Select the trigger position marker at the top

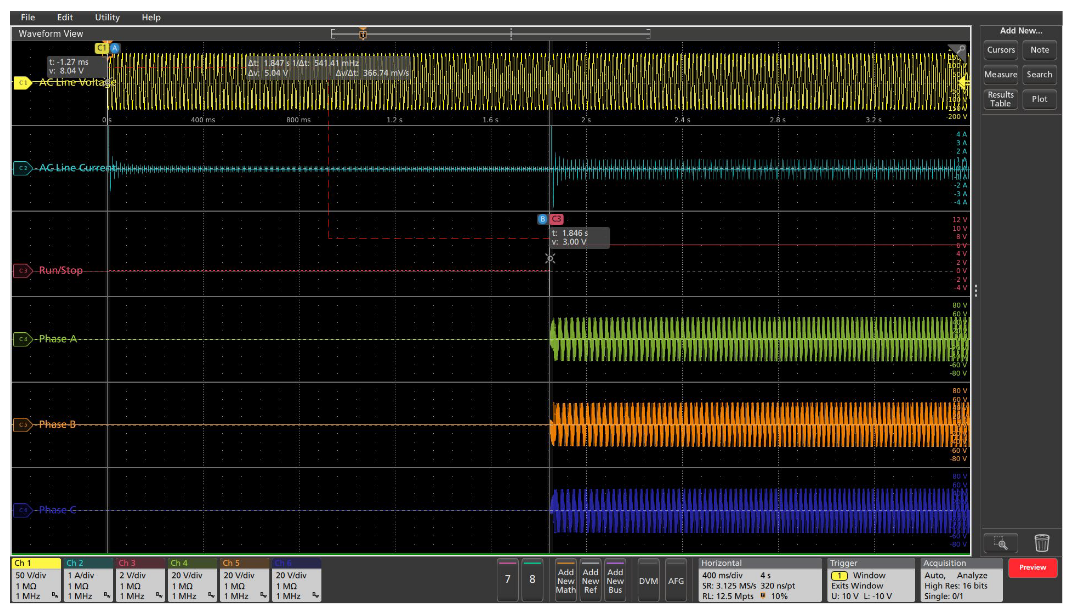(363, 34)
